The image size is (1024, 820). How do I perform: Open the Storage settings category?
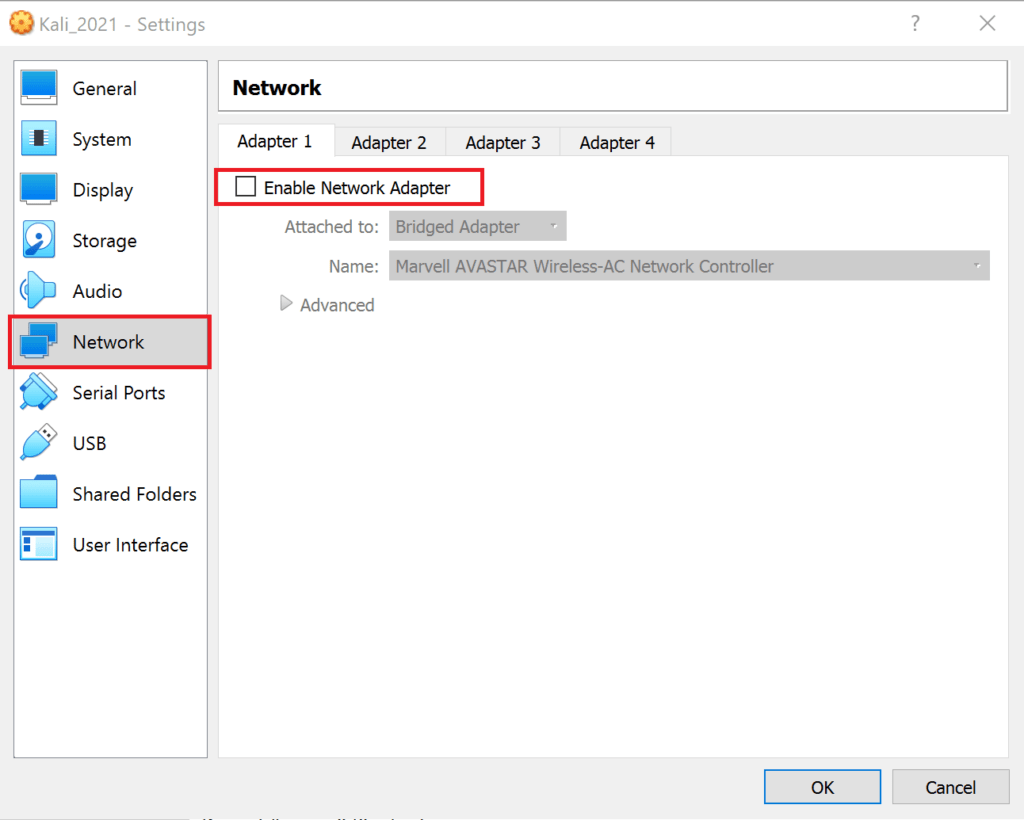point(110,240)
